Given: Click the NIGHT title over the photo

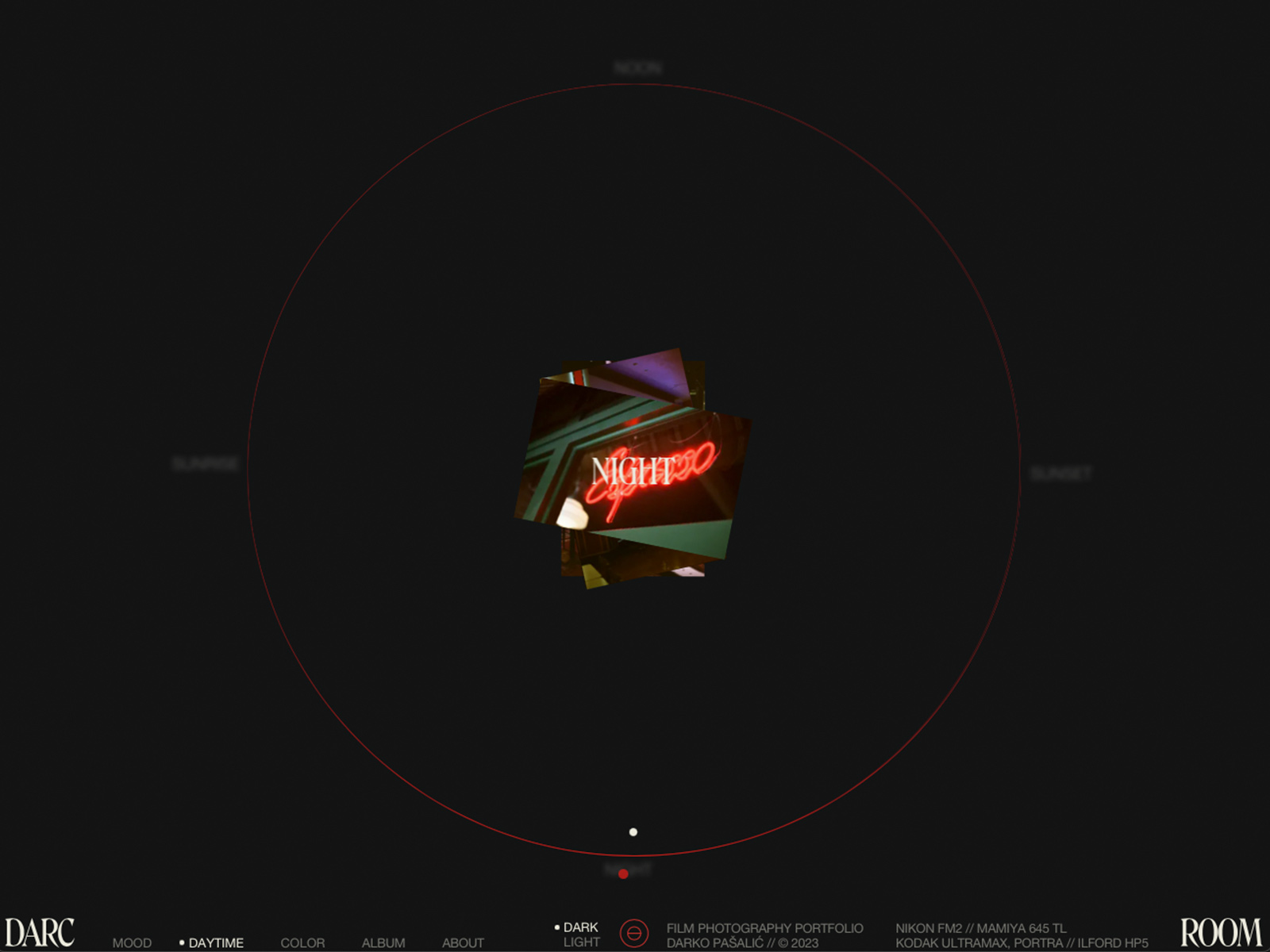Looking at the screenshot, I should tap(633, 471).
